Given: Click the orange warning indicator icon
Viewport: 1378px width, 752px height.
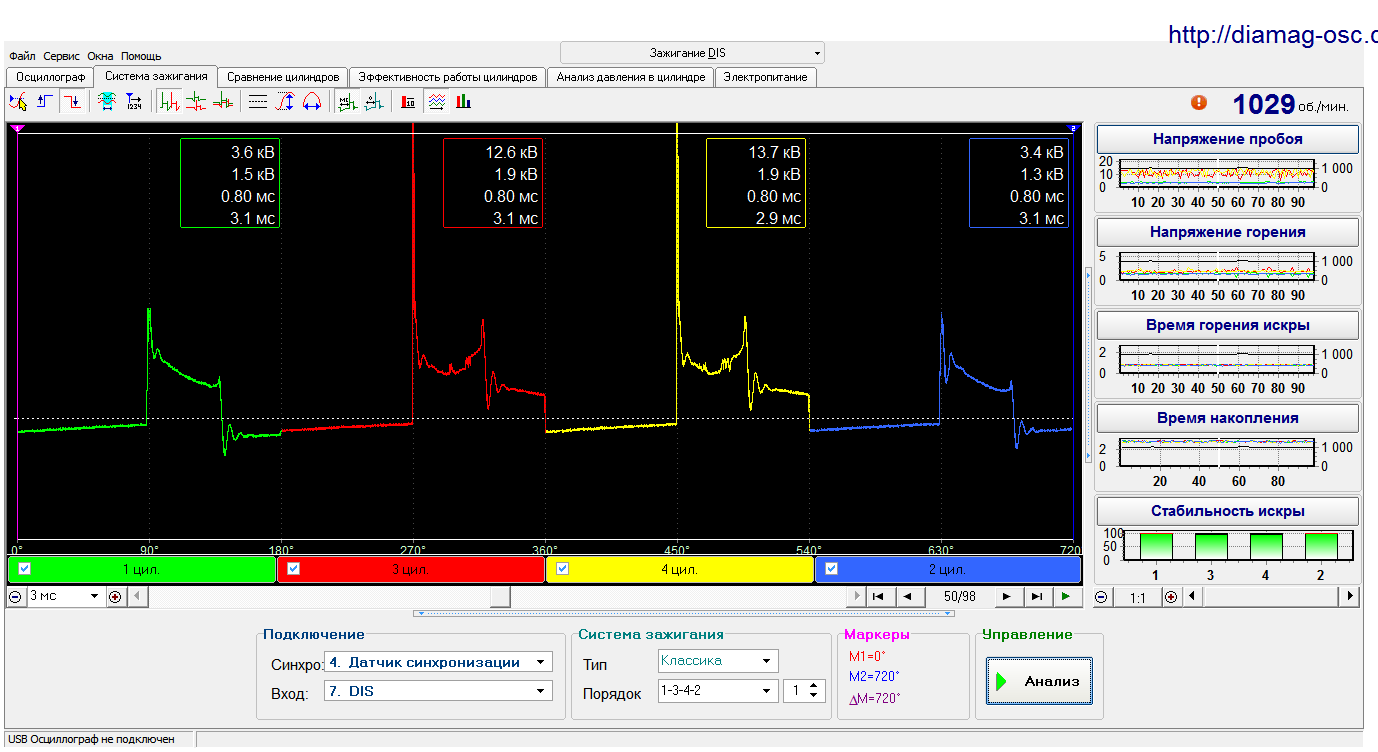Looking at the screenshot, I should tap(1199, 102).
